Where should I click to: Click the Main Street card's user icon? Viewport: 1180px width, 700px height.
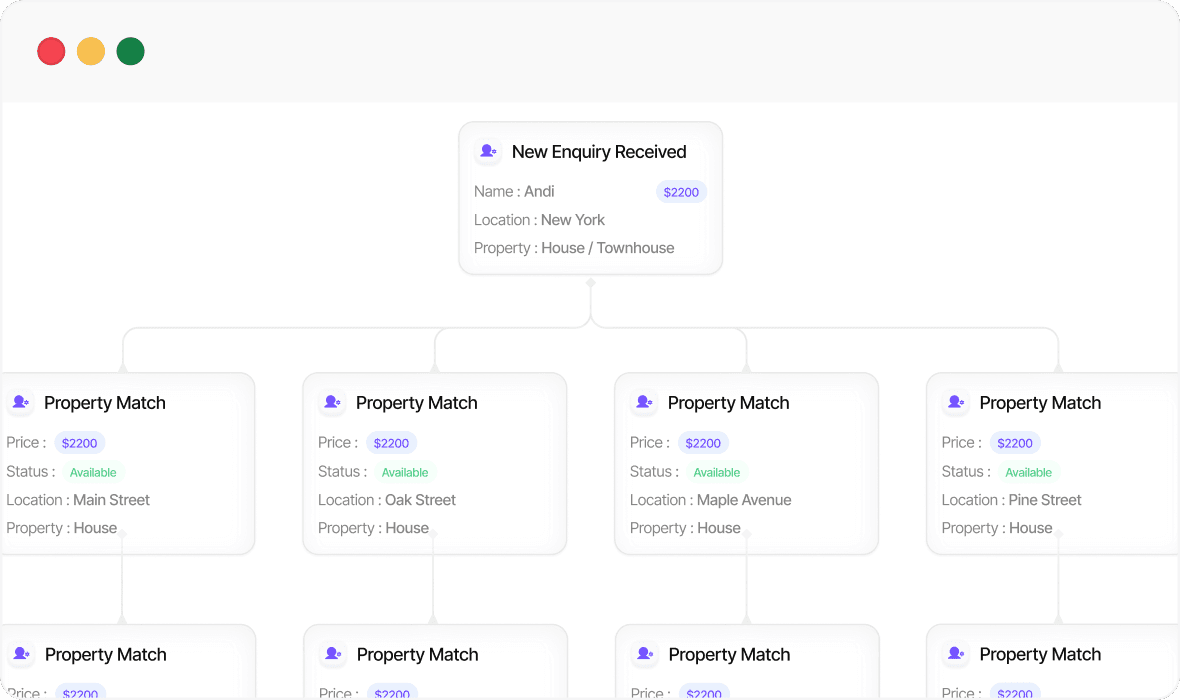pyautogui.click(x=20, y=403)
